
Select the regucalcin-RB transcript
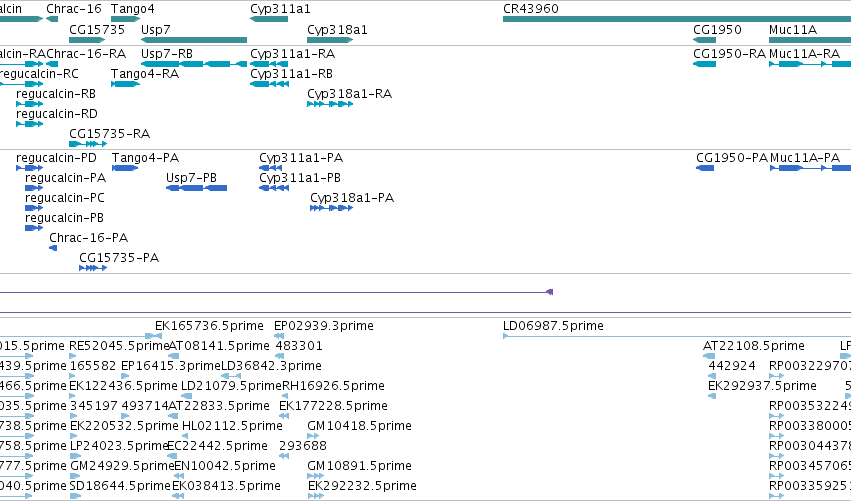pos(29,104)
